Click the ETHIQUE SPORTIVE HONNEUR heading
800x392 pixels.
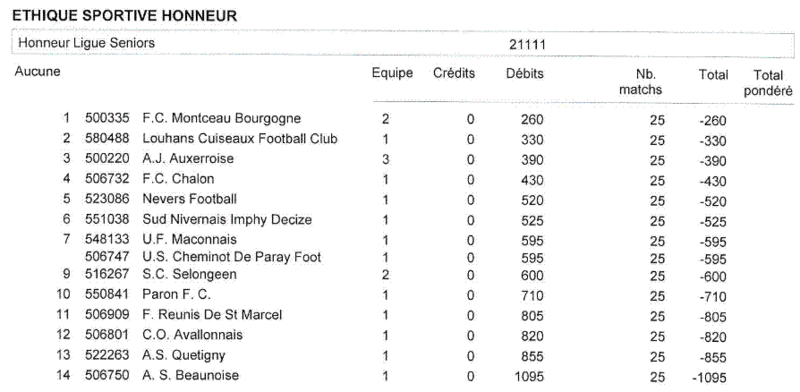click(124, 16)
